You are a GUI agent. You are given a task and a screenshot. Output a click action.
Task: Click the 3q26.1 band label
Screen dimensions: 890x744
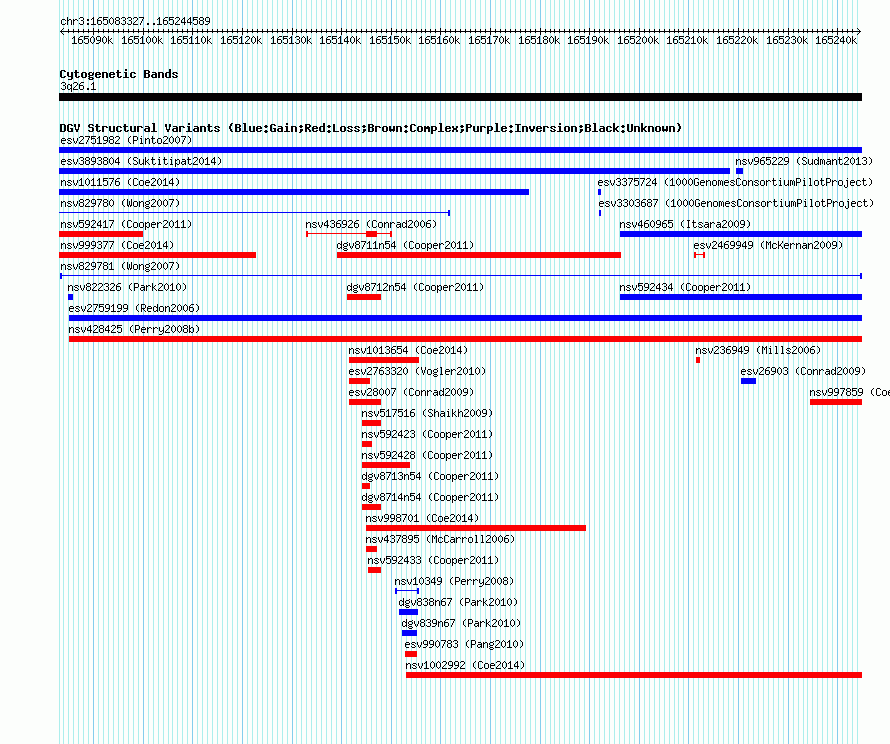coord(78,86)
